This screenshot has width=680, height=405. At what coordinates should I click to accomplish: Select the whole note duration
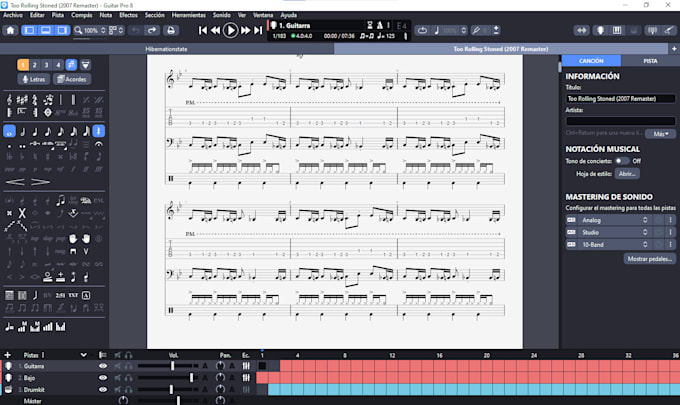point(10,131)
